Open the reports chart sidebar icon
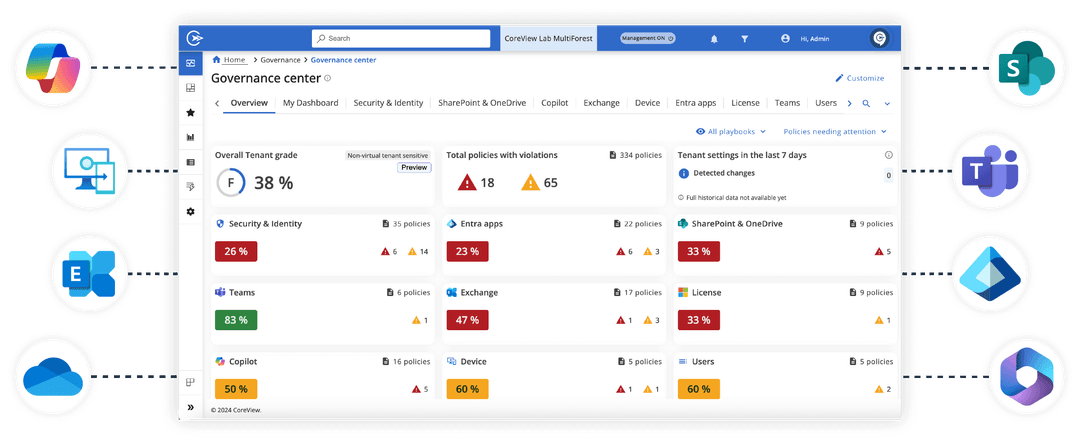This screenshot has width=1080, height=444. coord(191,137)
